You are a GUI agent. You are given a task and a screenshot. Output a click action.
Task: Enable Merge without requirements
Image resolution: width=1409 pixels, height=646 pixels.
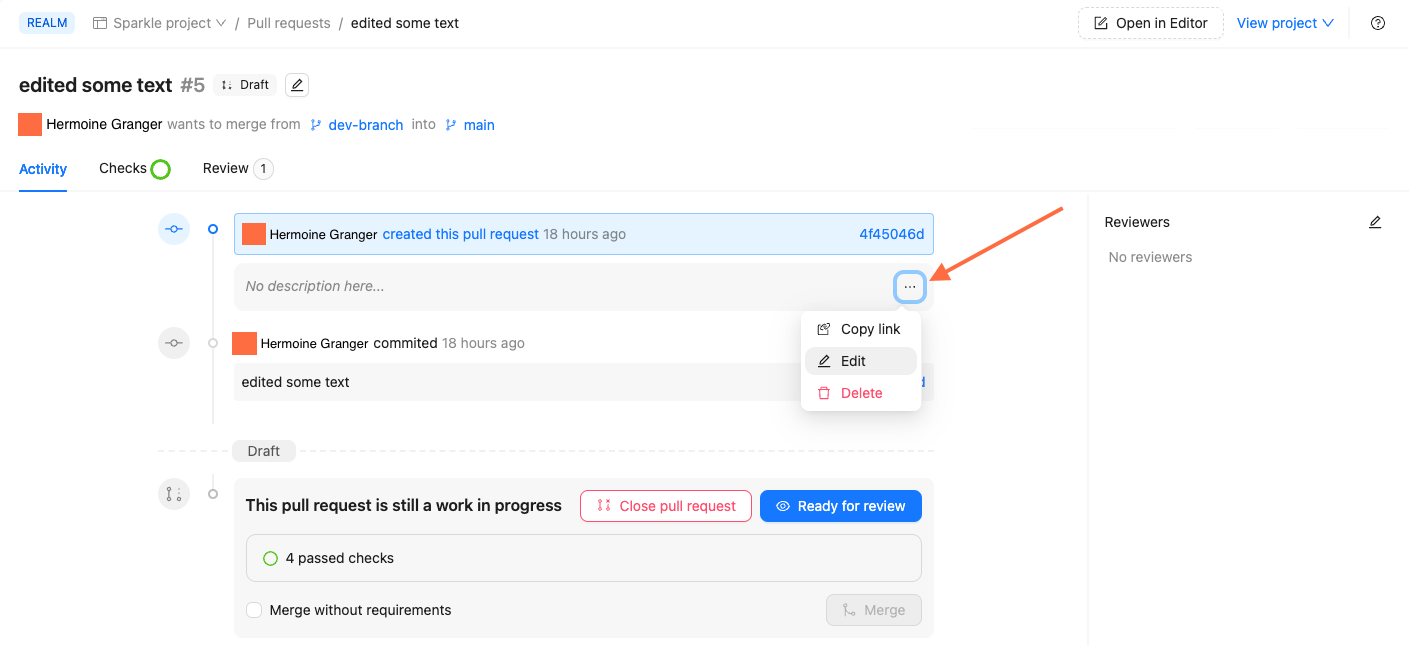pos(254,610)
